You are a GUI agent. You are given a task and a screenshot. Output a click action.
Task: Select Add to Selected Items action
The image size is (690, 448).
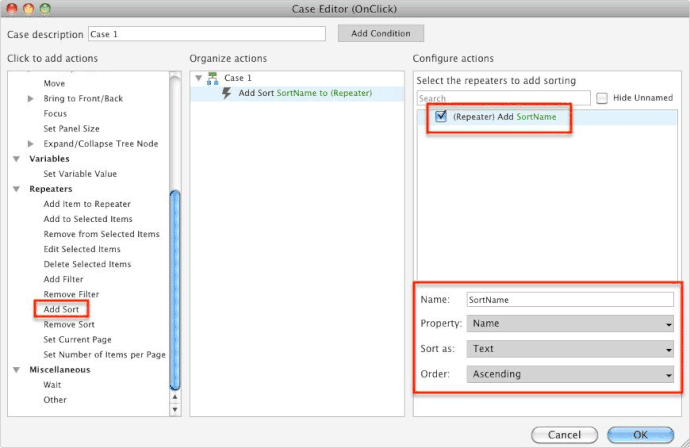(88, 219)
